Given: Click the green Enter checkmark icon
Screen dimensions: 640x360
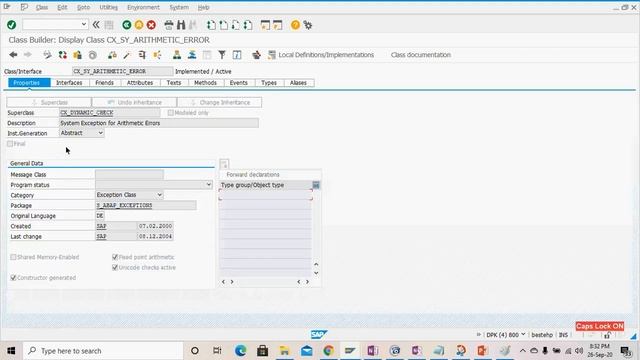Looking at the screenshot, I should (x=11, y=25).
